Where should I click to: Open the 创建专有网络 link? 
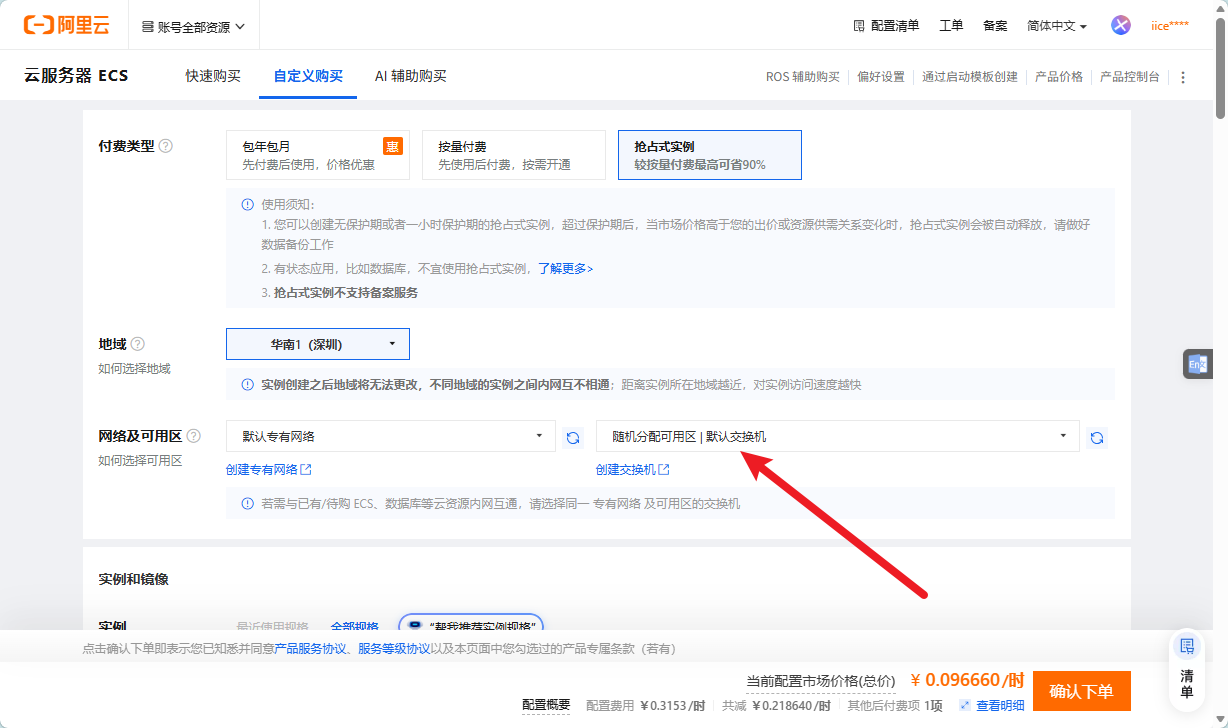pyautogui.click(x=269, y=470)
